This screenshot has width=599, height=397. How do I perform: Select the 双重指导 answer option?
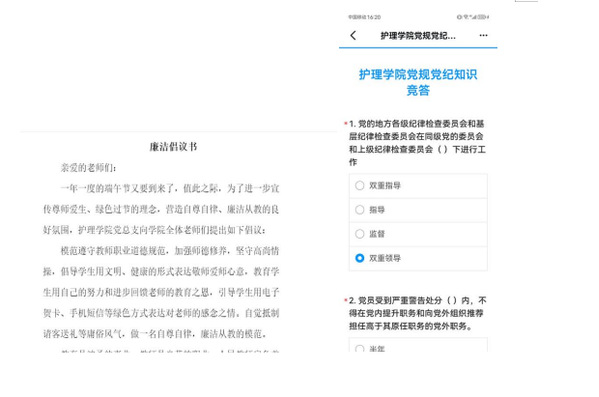(x=418, y=186)
